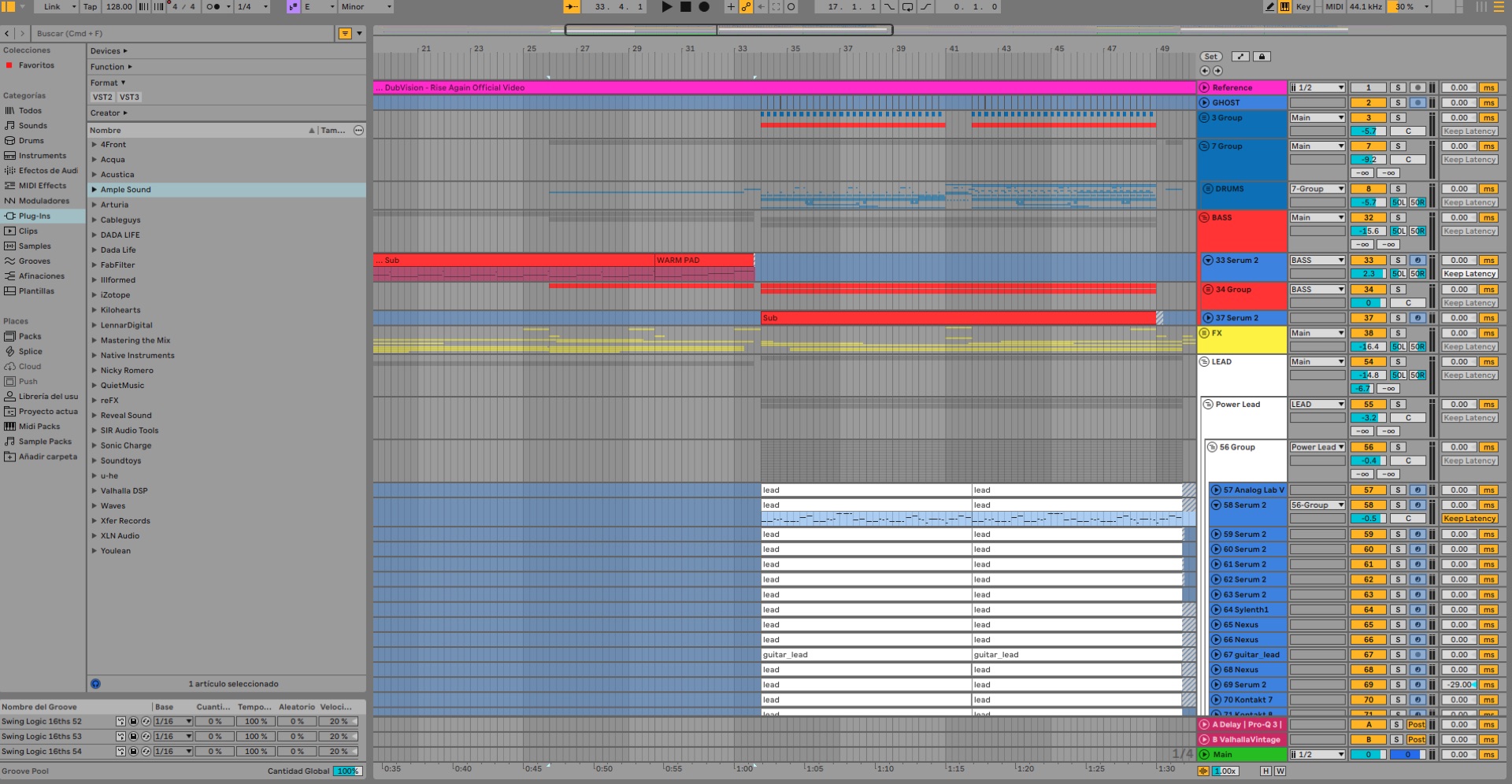The height and width of the screenshot is (784, 1512).
Task: Jump to next locator arrow
Action: pos(1217,71)
